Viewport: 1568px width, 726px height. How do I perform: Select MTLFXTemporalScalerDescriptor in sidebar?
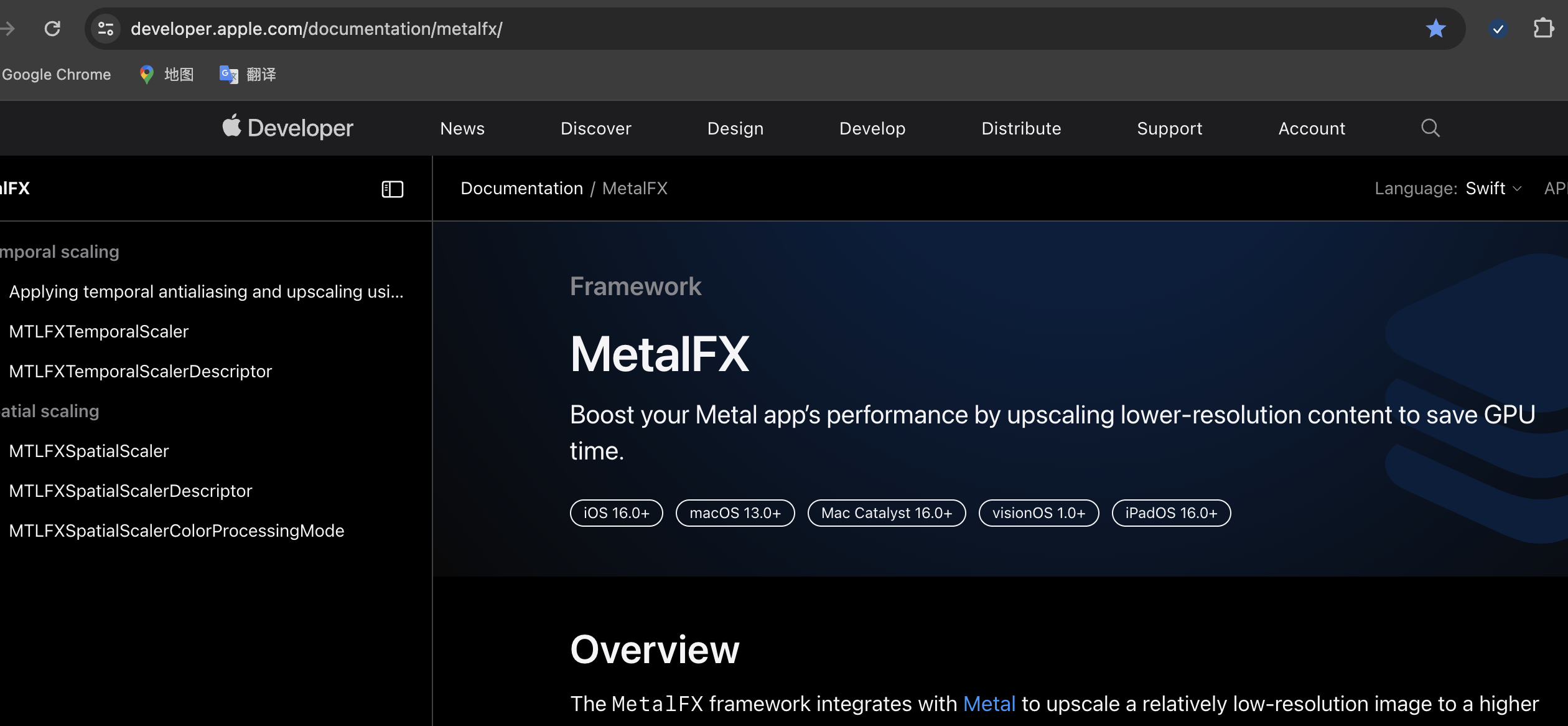point(141,371)
